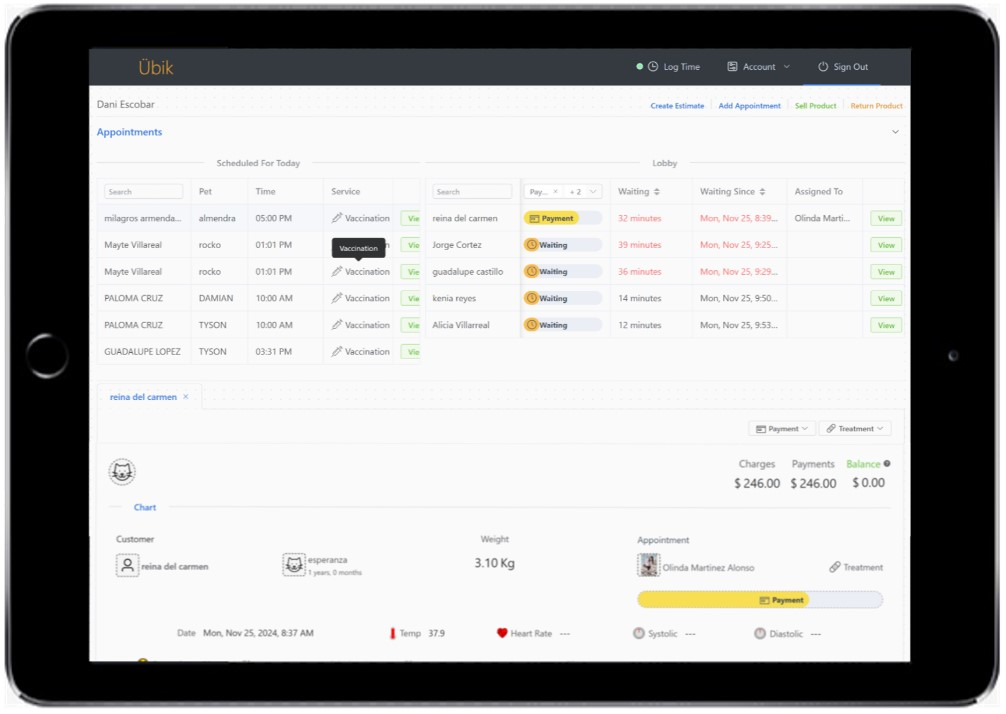Collapse the Appointments section chevron
Screen dimensions: 1006x714
point(895,132)
